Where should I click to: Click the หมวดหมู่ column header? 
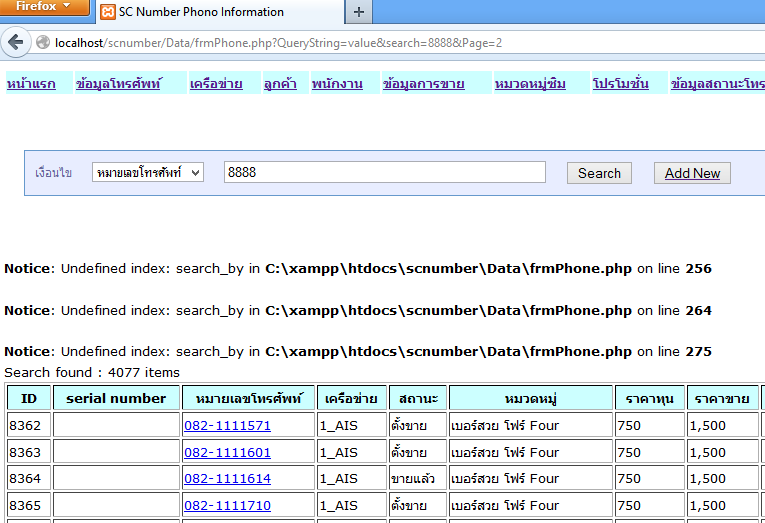[x=531, y=399]
